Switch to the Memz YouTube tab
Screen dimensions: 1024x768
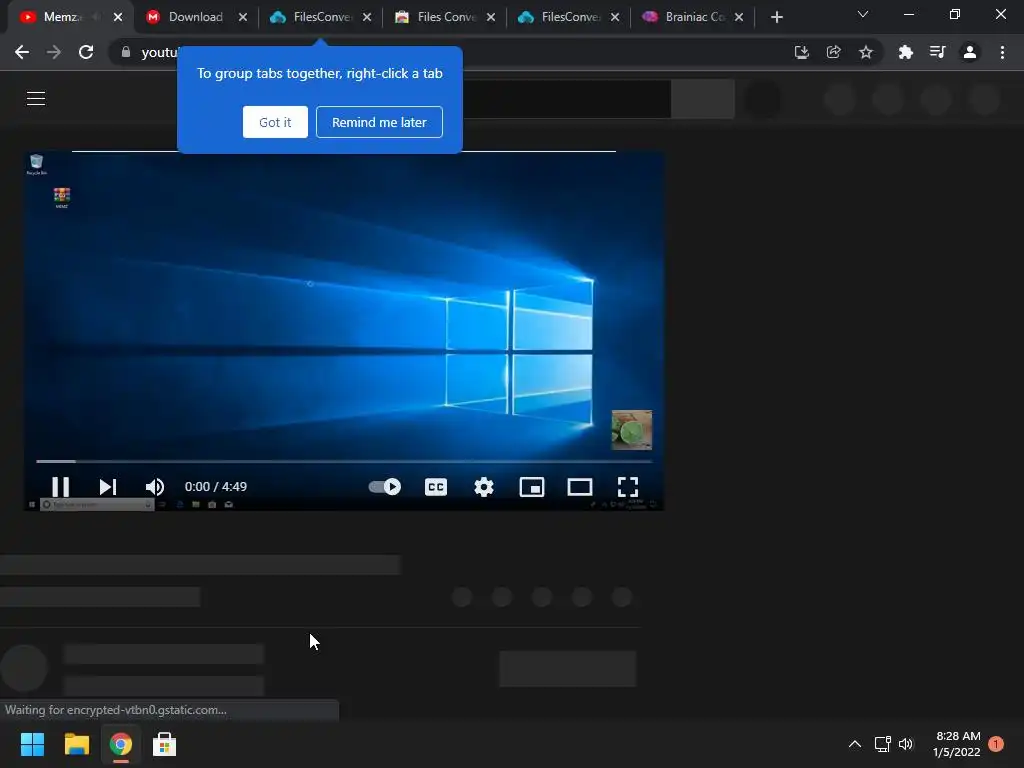(x=63, y=17)
